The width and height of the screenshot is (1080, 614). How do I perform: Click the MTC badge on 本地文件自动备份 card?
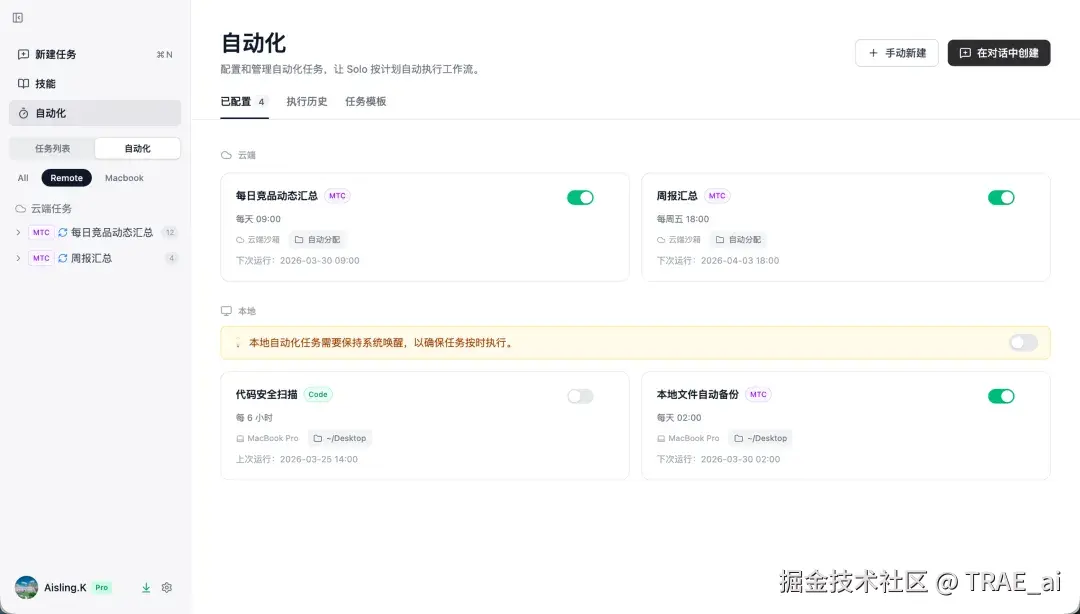point(758,395)
